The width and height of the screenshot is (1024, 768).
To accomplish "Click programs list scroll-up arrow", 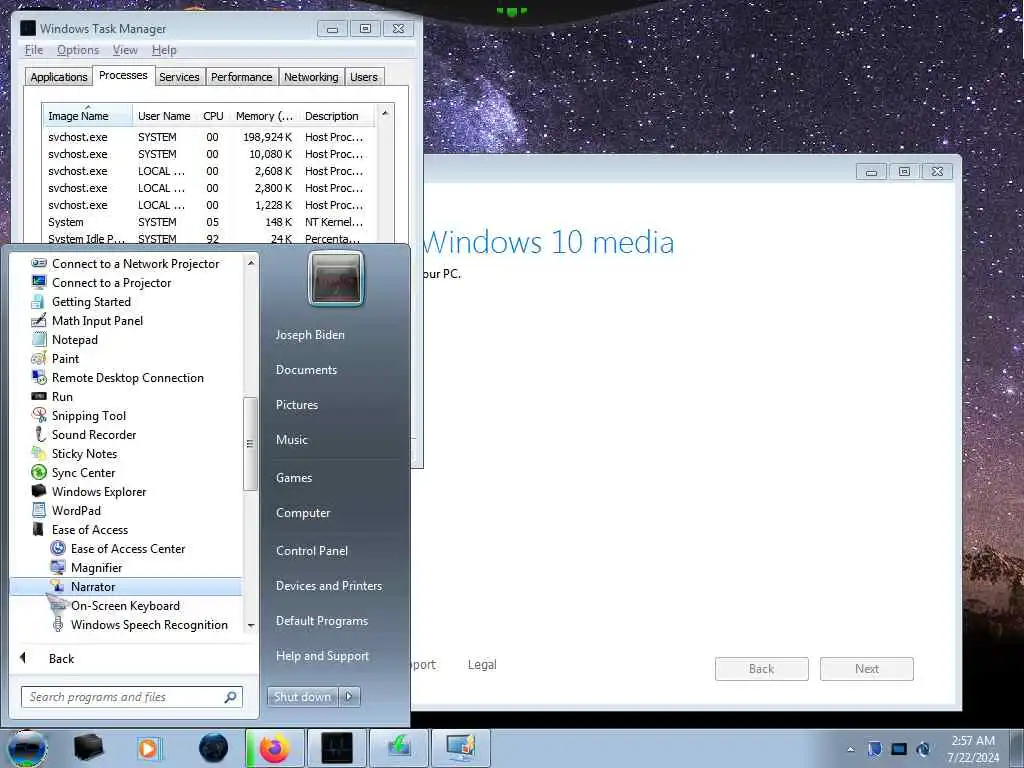I will 251,262.
